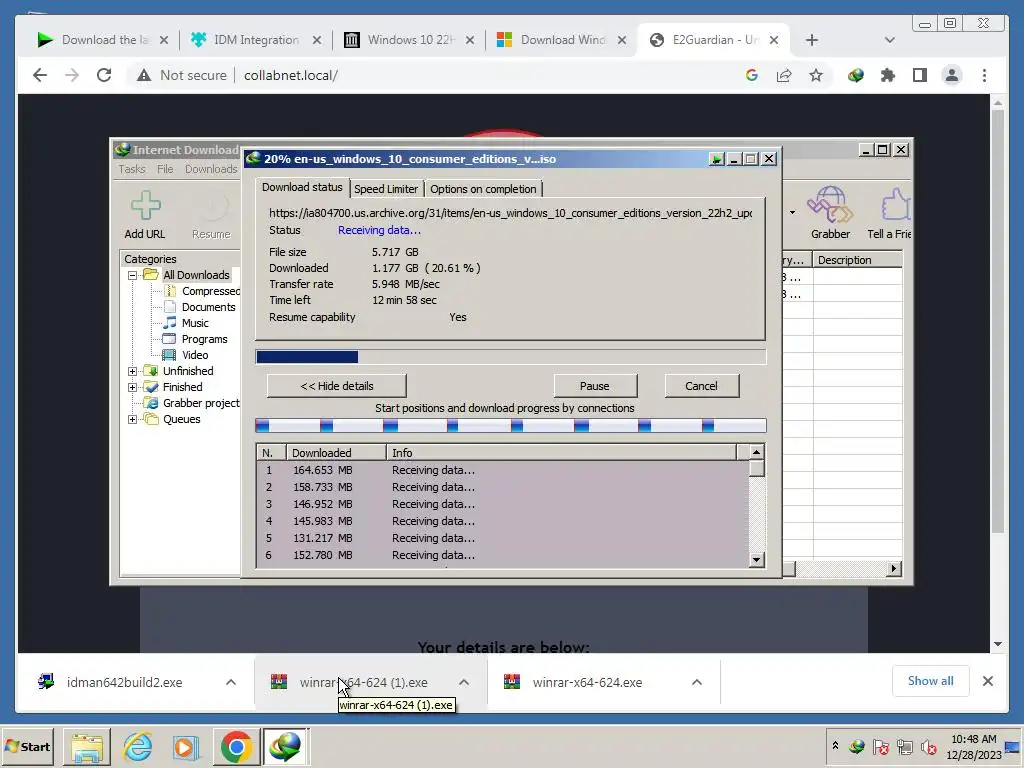Click Show all downloads button
Viewport: 1024px width, 768px height.
click(x=931, y=681)
